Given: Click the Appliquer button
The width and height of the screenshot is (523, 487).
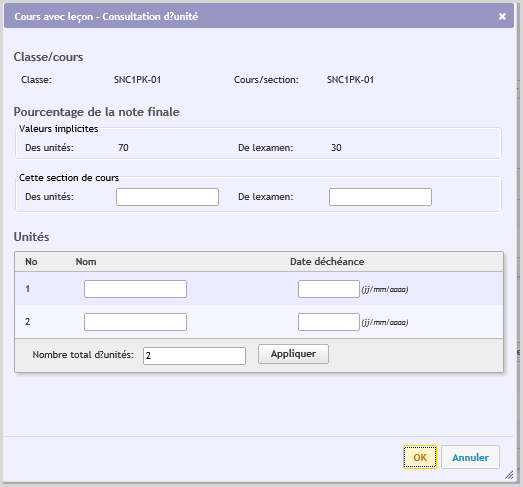Looking at the screenshot, I should click(x=293, y=354).
